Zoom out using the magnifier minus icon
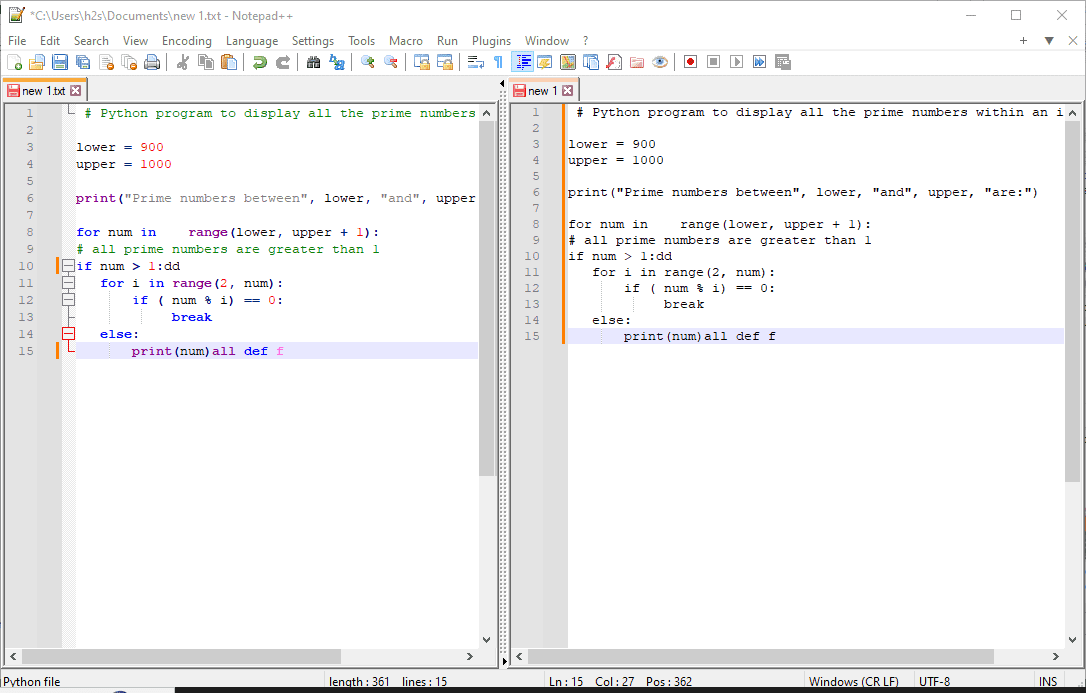 click(391, 62)
